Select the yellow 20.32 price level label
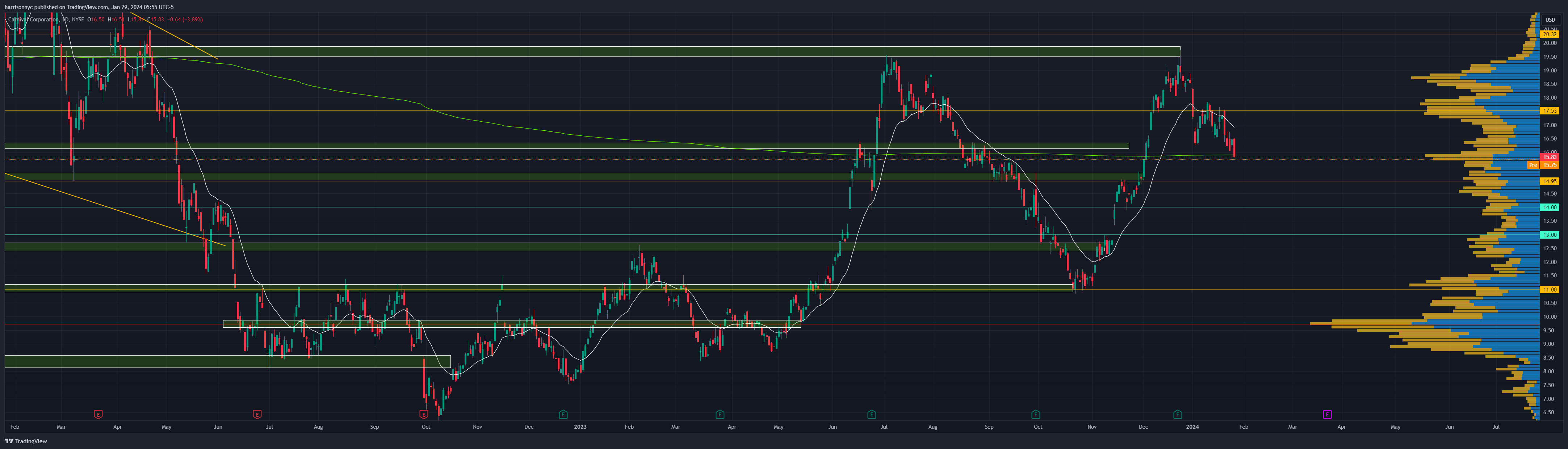The image size is (1568, 449). [x=1549, y=35]
